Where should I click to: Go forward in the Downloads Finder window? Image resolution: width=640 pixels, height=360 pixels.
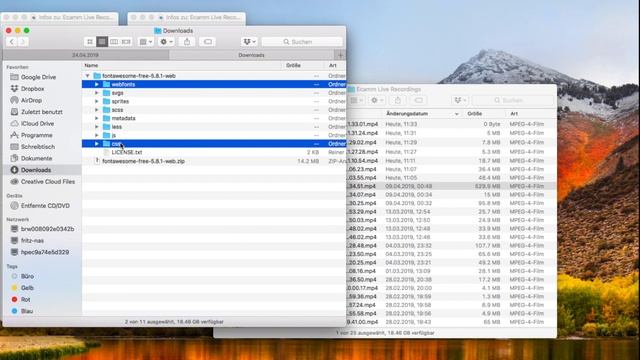[x=23, y=42]
